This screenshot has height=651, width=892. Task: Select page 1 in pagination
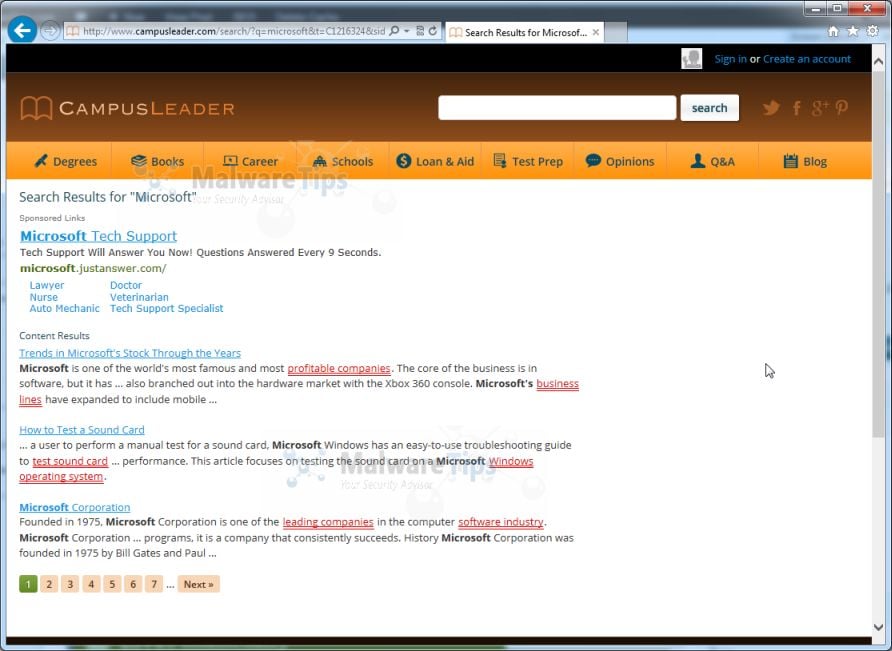coord(28,584)
